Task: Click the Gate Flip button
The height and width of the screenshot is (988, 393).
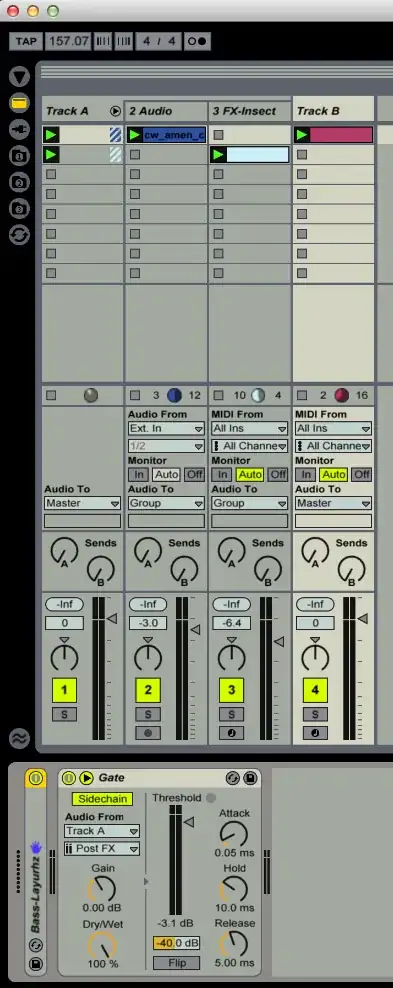Action: [176, 963]
